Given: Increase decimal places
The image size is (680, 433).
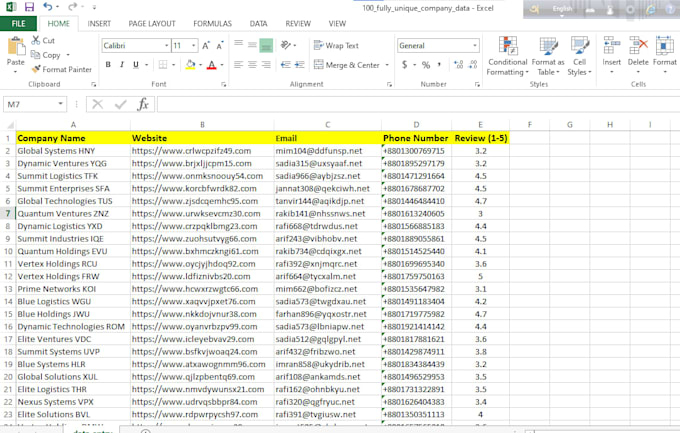Looking at the screenshot, I should [458, 65].
